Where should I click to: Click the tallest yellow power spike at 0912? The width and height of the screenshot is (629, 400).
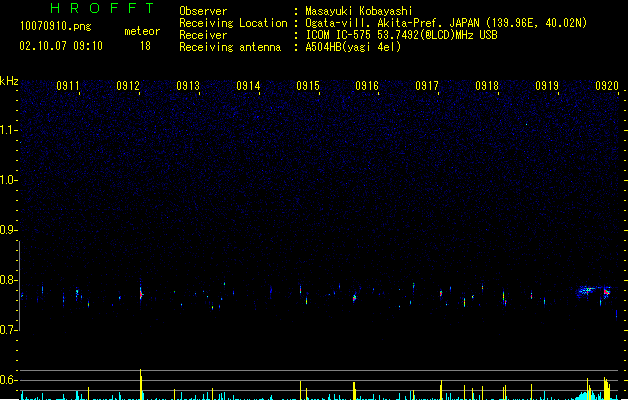click(x=141, y=384)
